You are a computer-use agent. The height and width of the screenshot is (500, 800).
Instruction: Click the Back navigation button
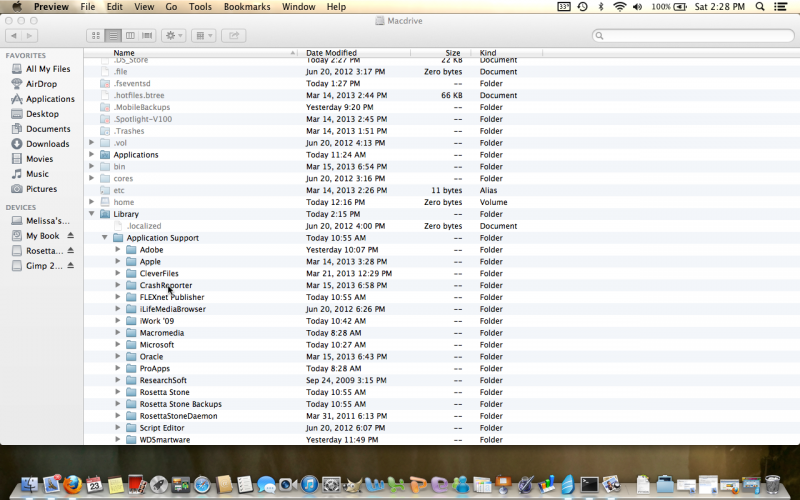(x=14, y=35)
